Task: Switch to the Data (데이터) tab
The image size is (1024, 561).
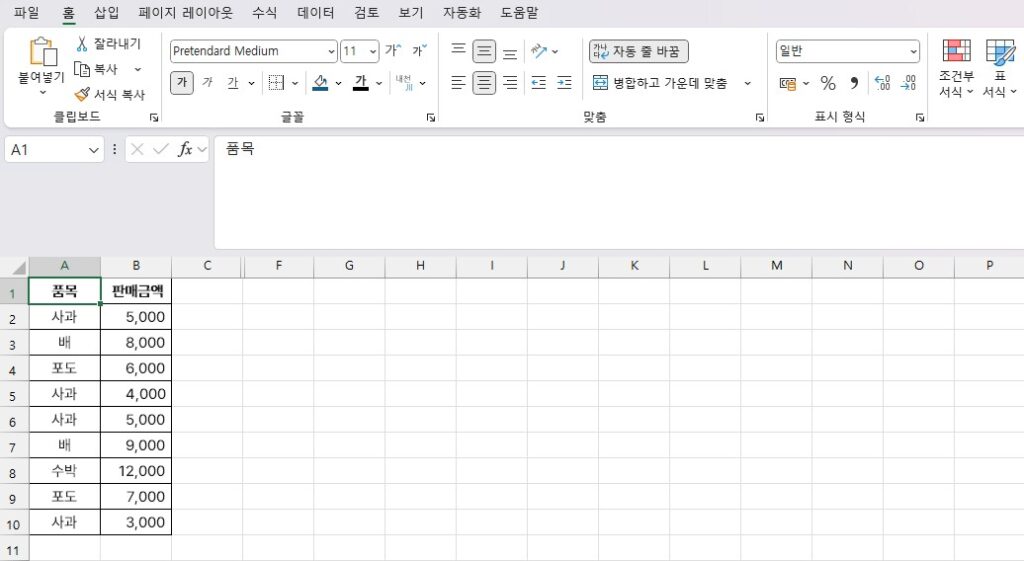Action: tap(317, 13)
